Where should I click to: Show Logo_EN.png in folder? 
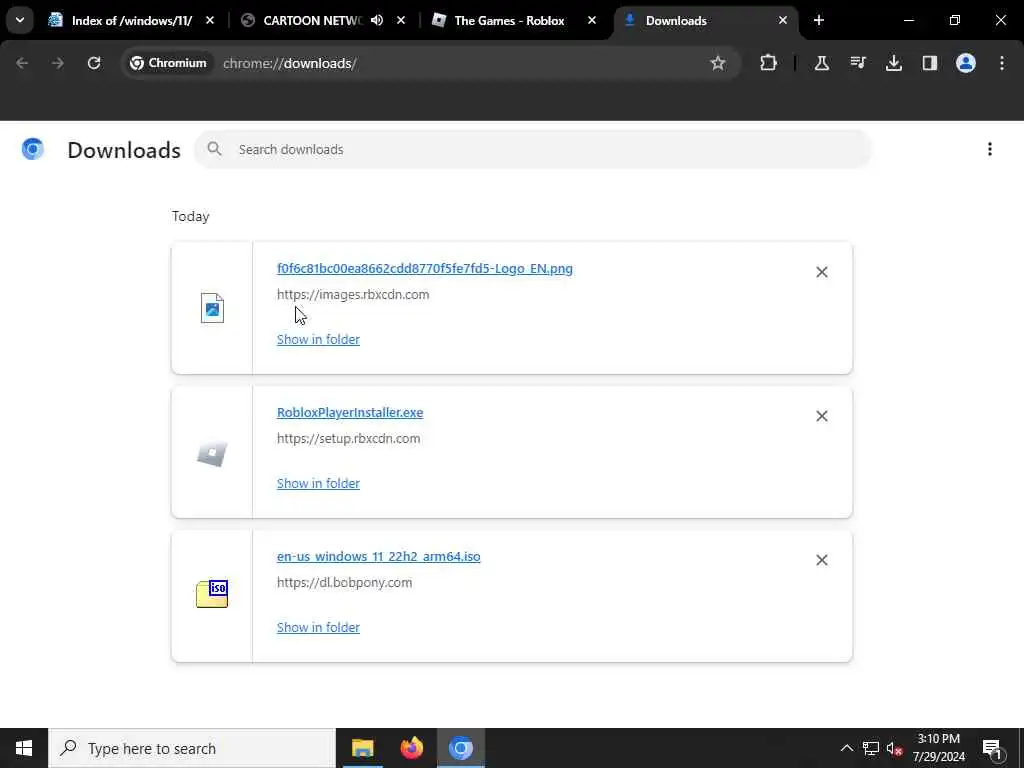pyautogui.click(x=318, y=339)
